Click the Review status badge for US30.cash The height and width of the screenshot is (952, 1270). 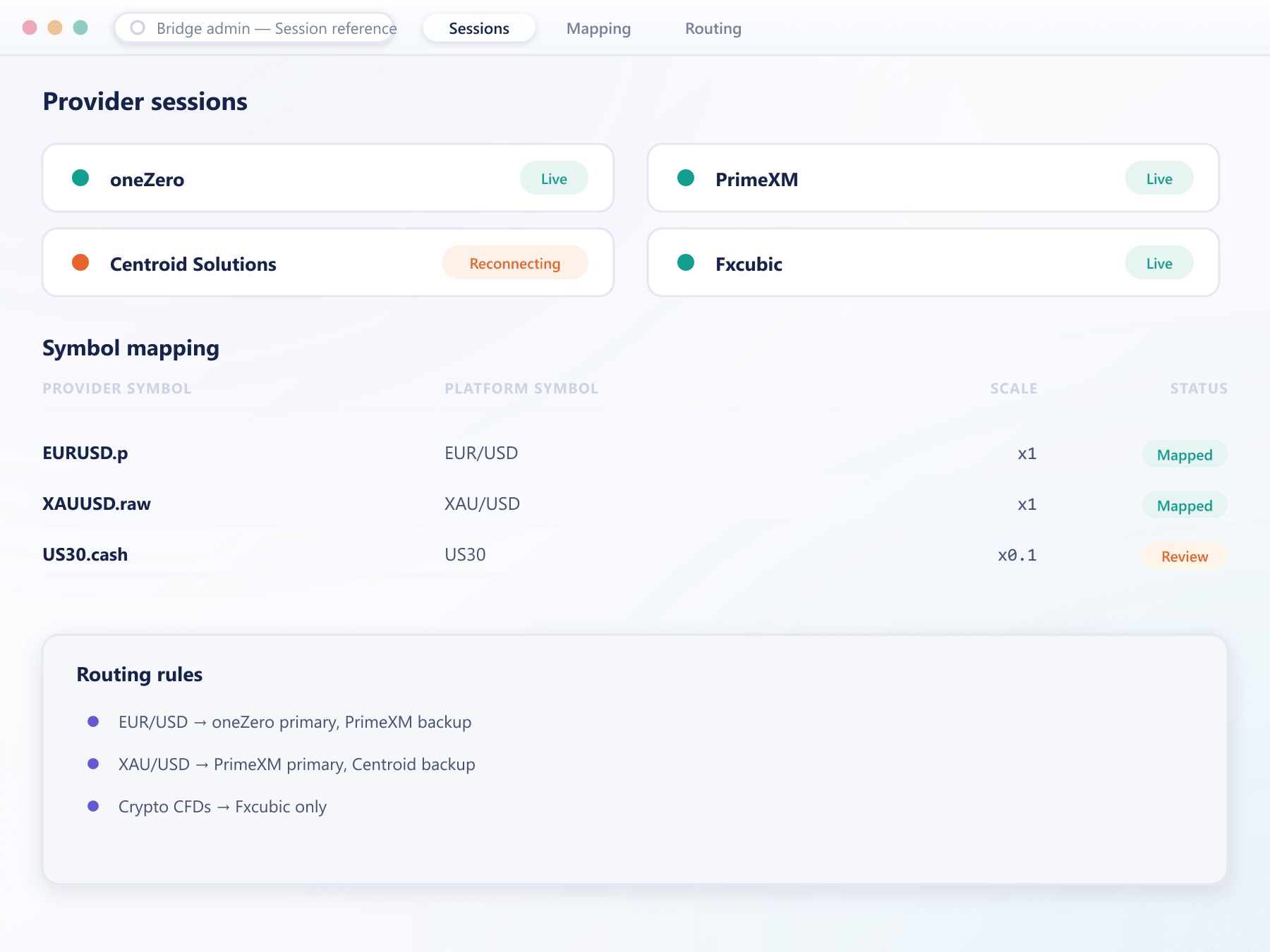tap(1185, 556)
